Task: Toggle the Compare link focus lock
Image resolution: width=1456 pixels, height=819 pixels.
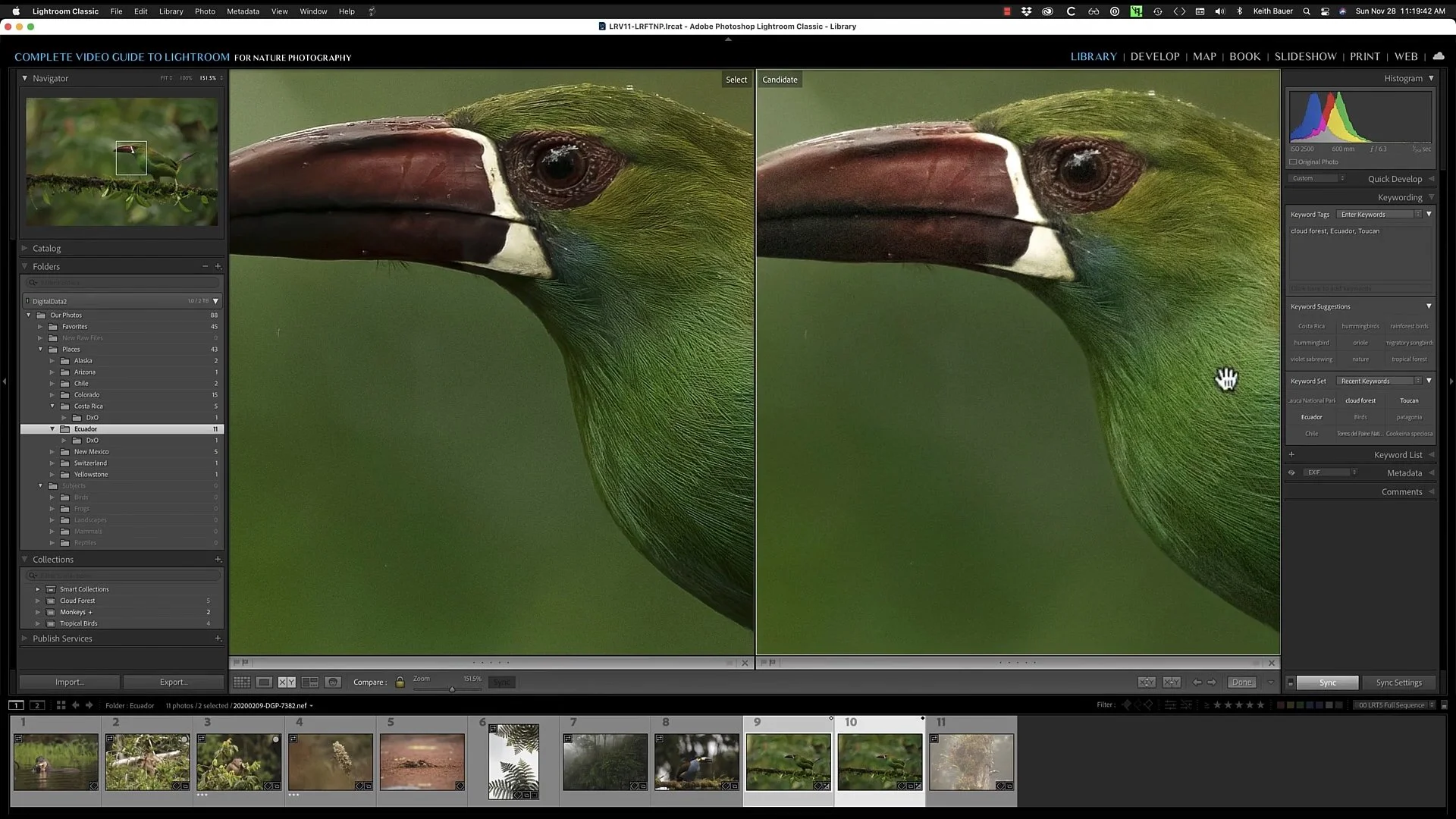Action: click(x=400, y=682)
